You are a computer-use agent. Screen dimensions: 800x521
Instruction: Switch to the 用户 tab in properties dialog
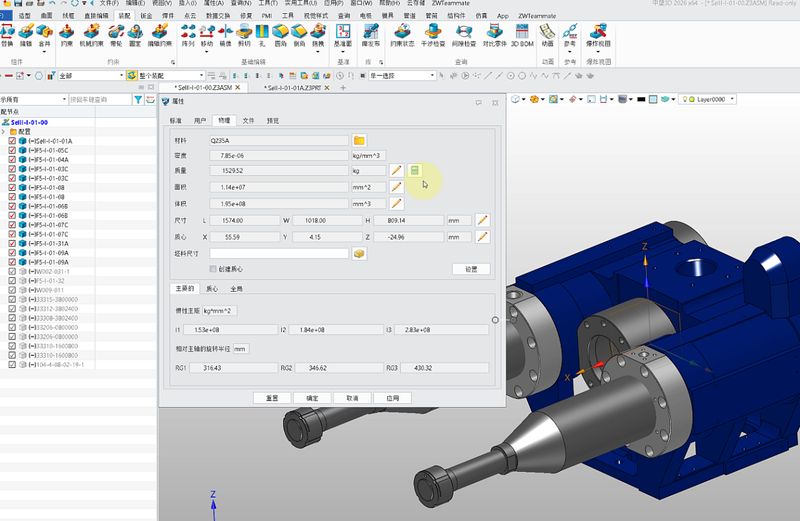[200, 120]
